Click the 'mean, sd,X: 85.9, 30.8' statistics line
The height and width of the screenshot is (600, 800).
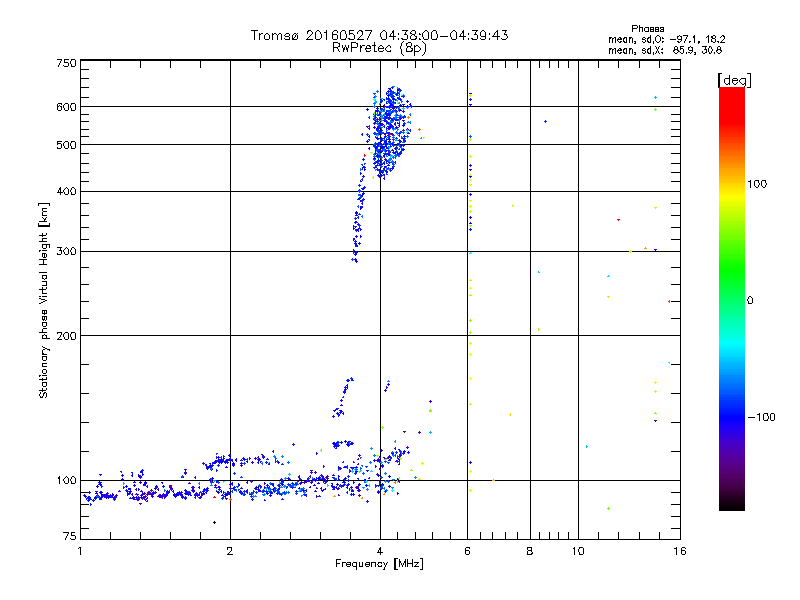point(665,50)
